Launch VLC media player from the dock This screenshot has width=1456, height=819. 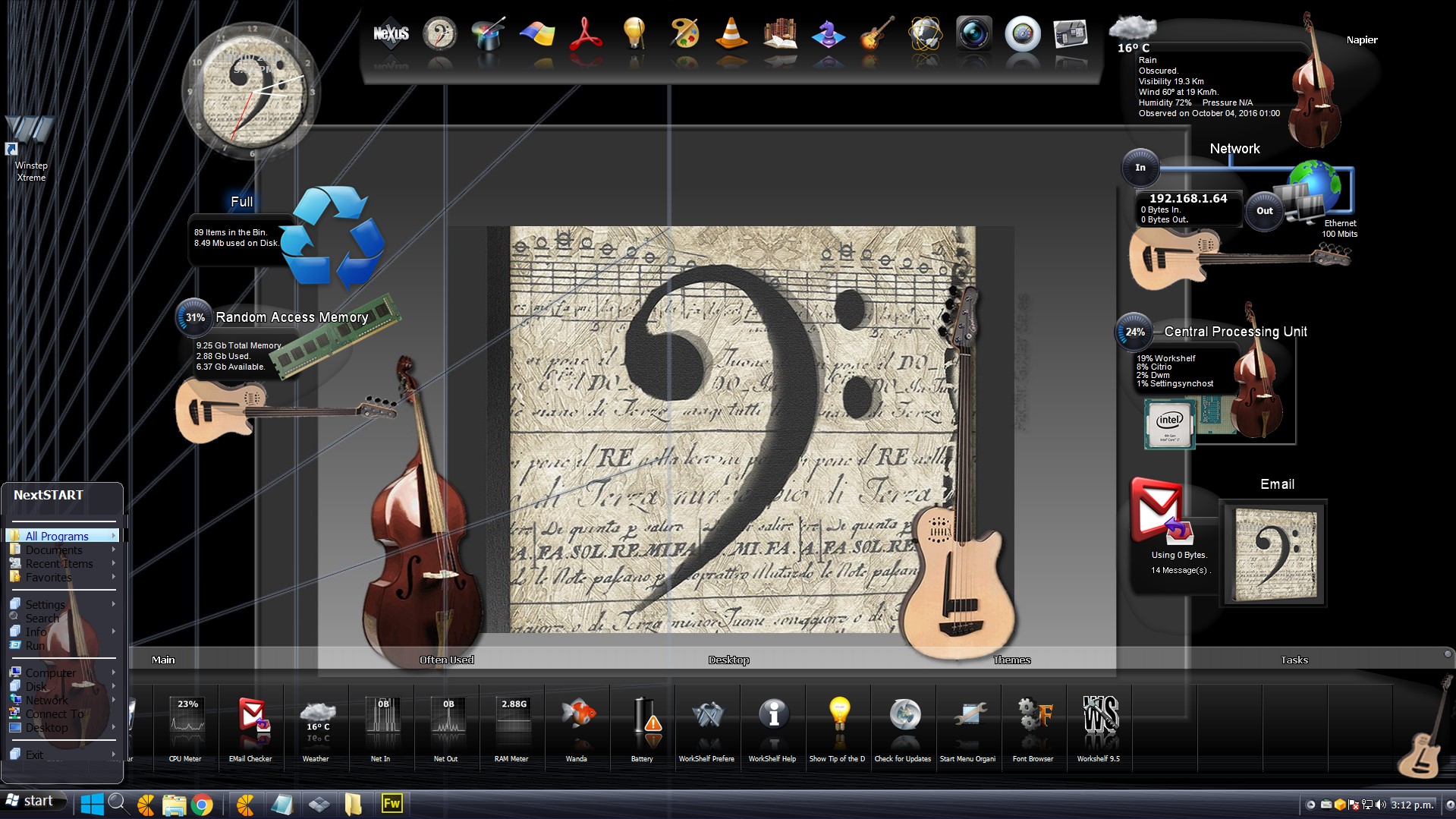(x=731, y=33)
